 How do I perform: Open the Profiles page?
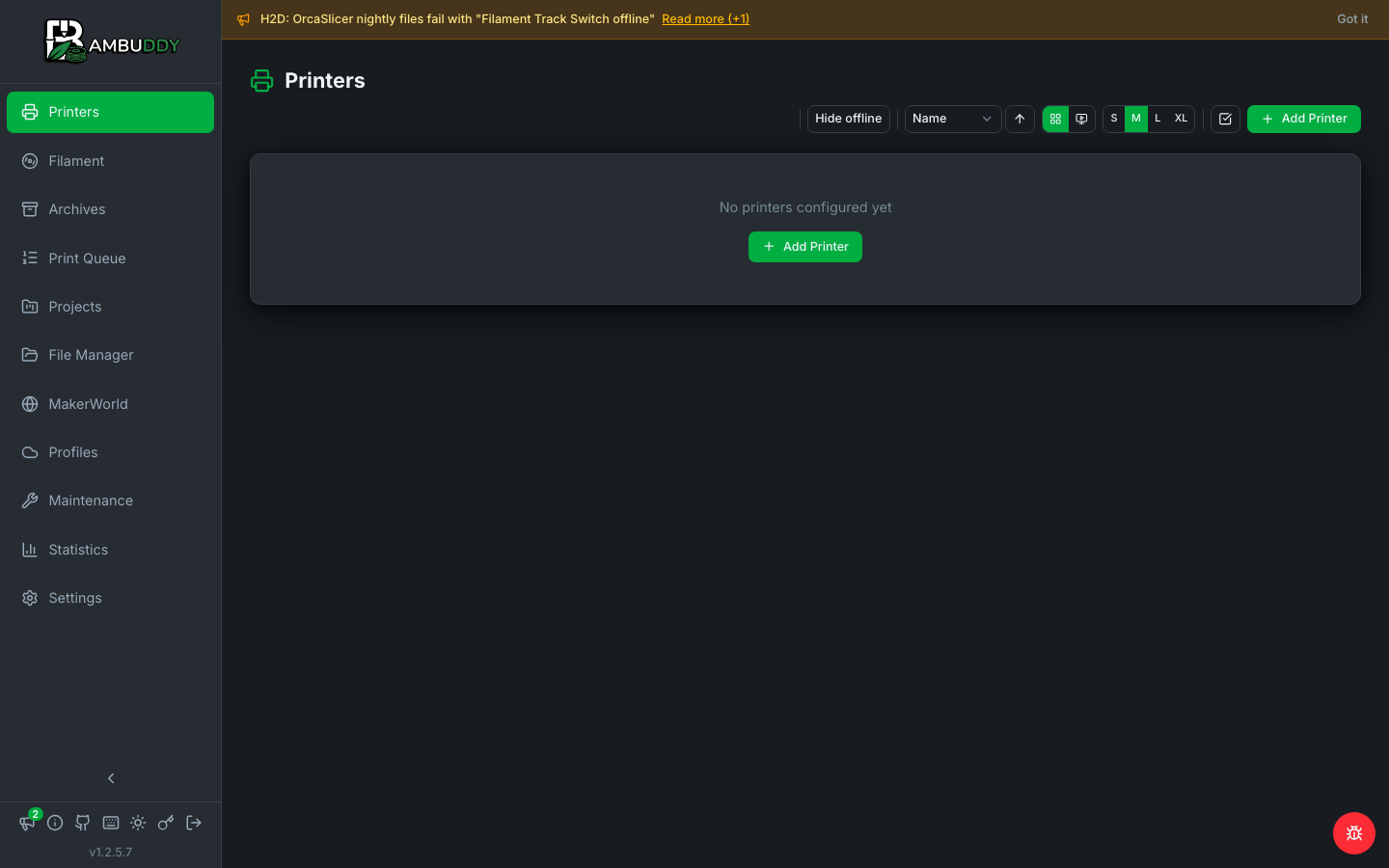point(110,452)
